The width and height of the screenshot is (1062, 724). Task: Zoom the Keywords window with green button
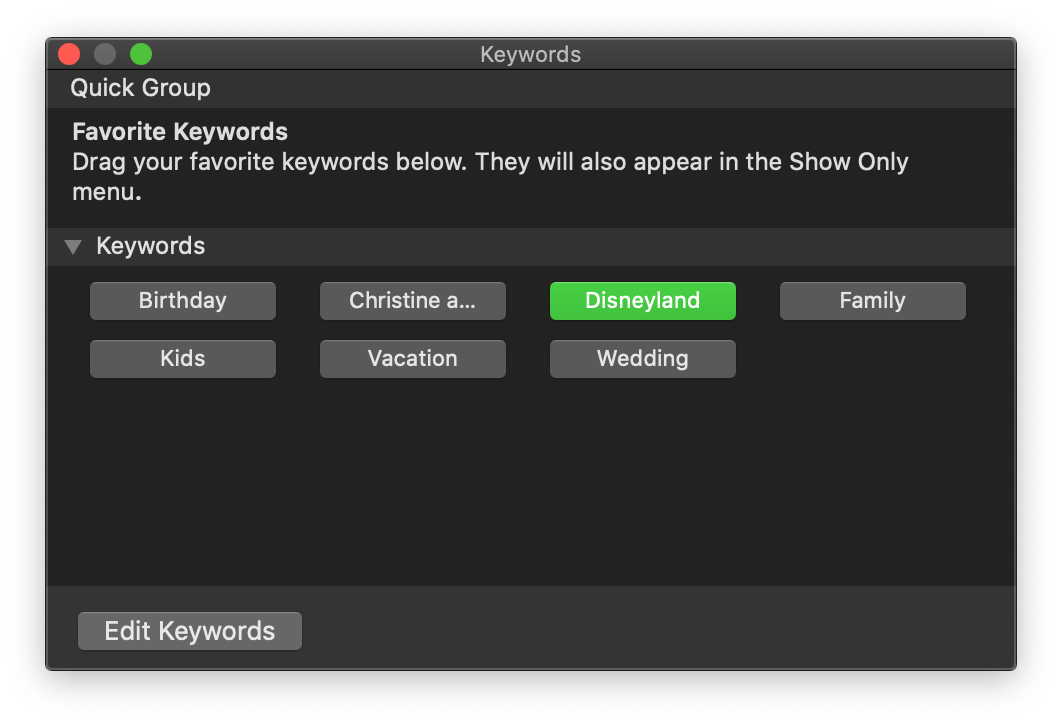pos(141,54)
